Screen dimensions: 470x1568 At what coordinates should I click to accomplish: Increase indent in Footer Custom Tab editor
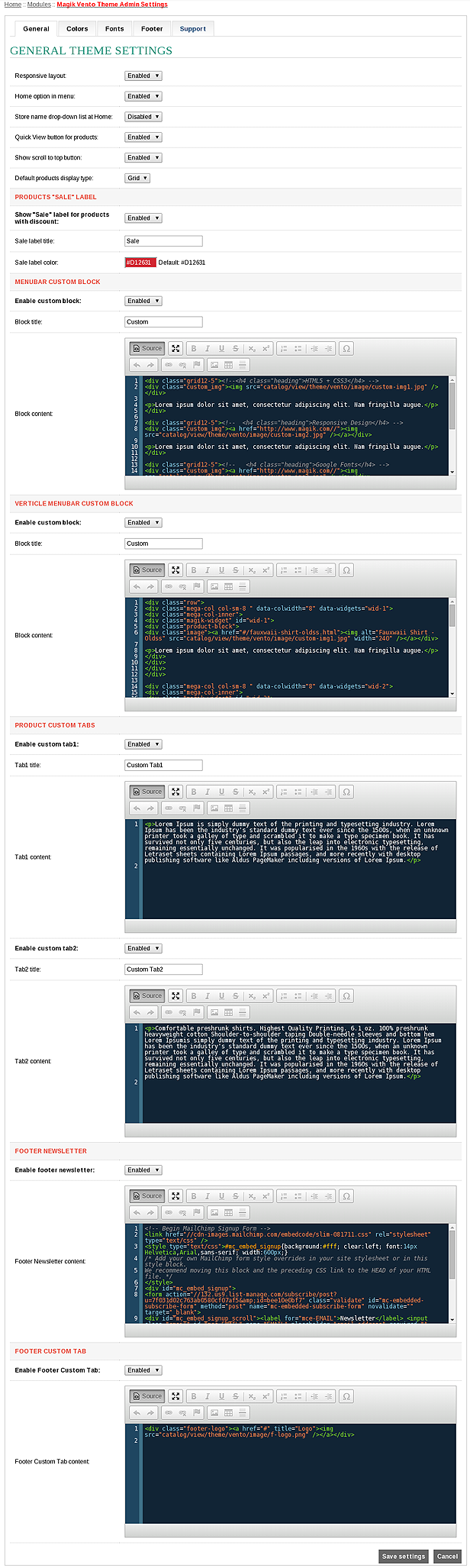[328, 1396]
